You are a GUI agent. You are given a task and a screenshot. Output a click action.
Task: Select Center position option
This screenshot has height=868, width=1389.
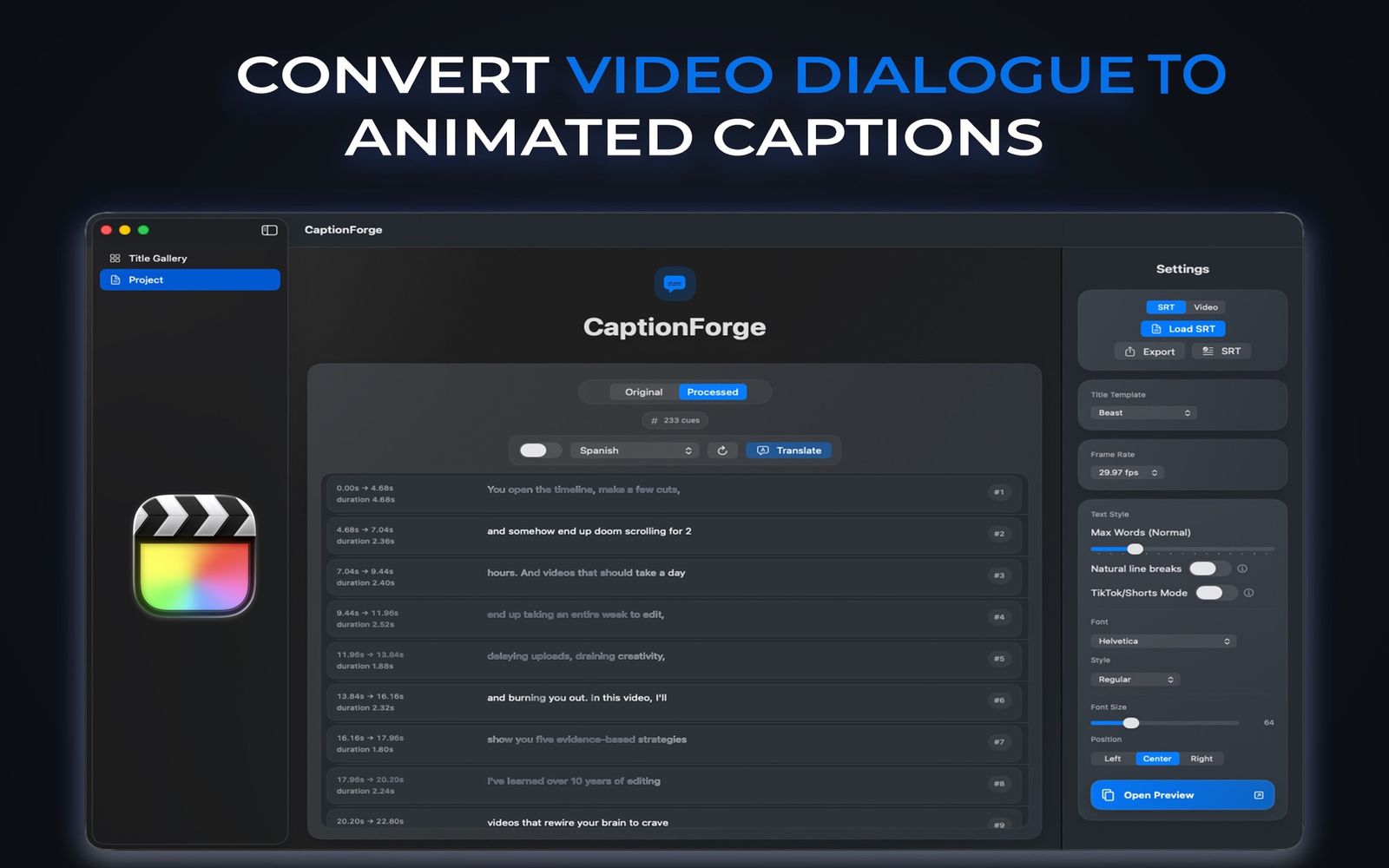(1157, 759)
